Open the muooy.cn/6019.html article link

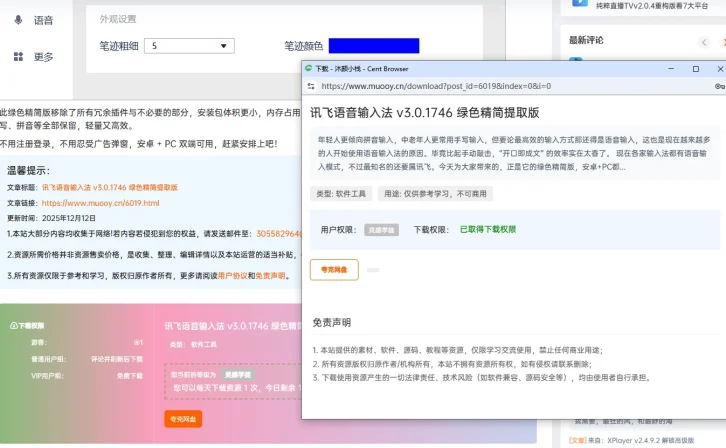point(100,203)
